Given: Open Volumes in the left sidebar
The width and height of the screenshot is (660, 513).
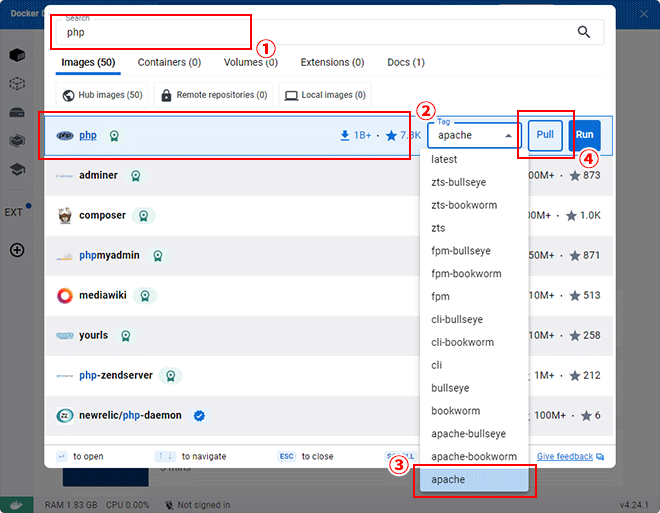Looking at the screenshot, I should click(x=17, y=112).
